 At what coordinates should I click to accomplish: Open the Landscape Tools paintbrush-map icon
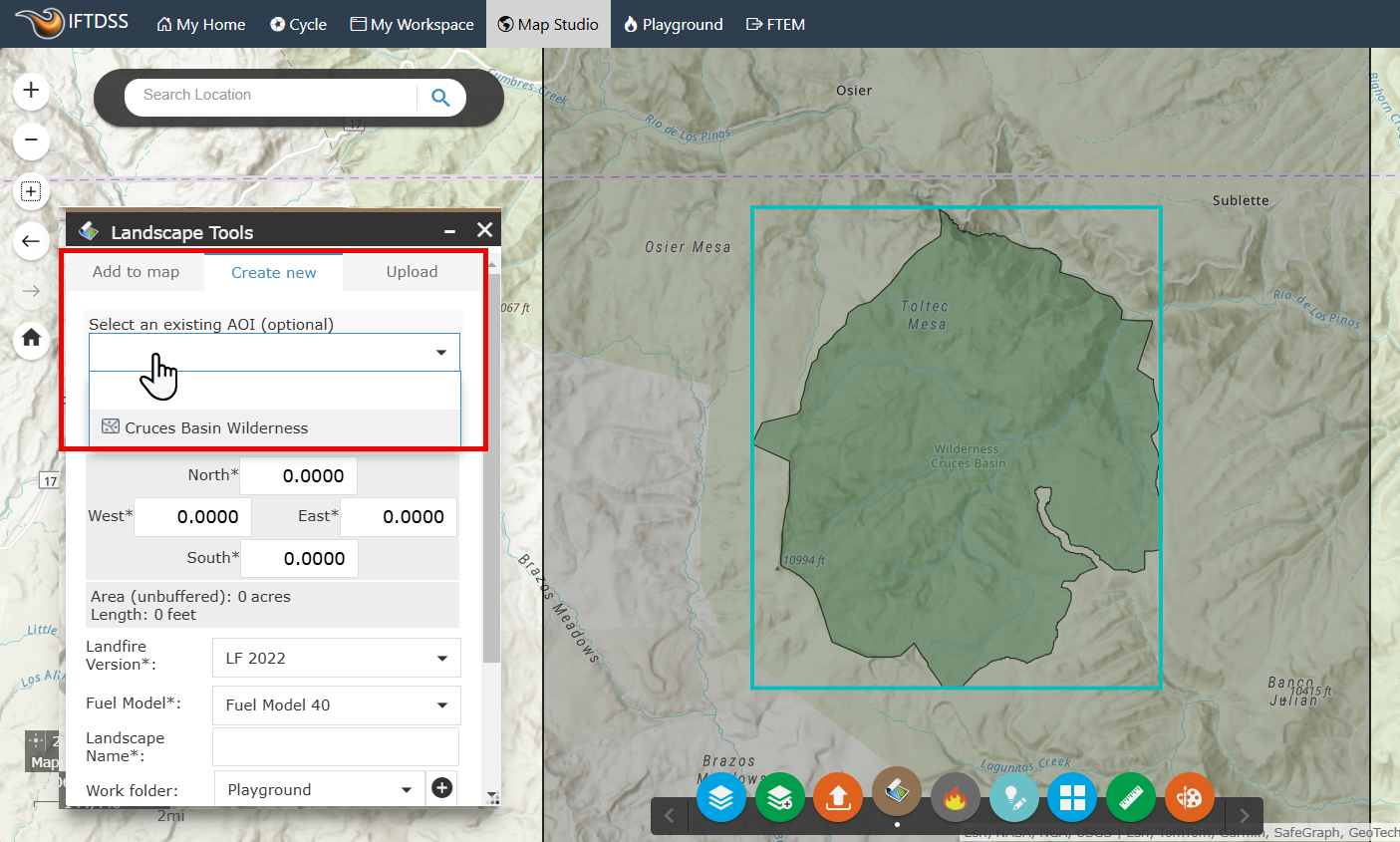(x=896, y=797)
